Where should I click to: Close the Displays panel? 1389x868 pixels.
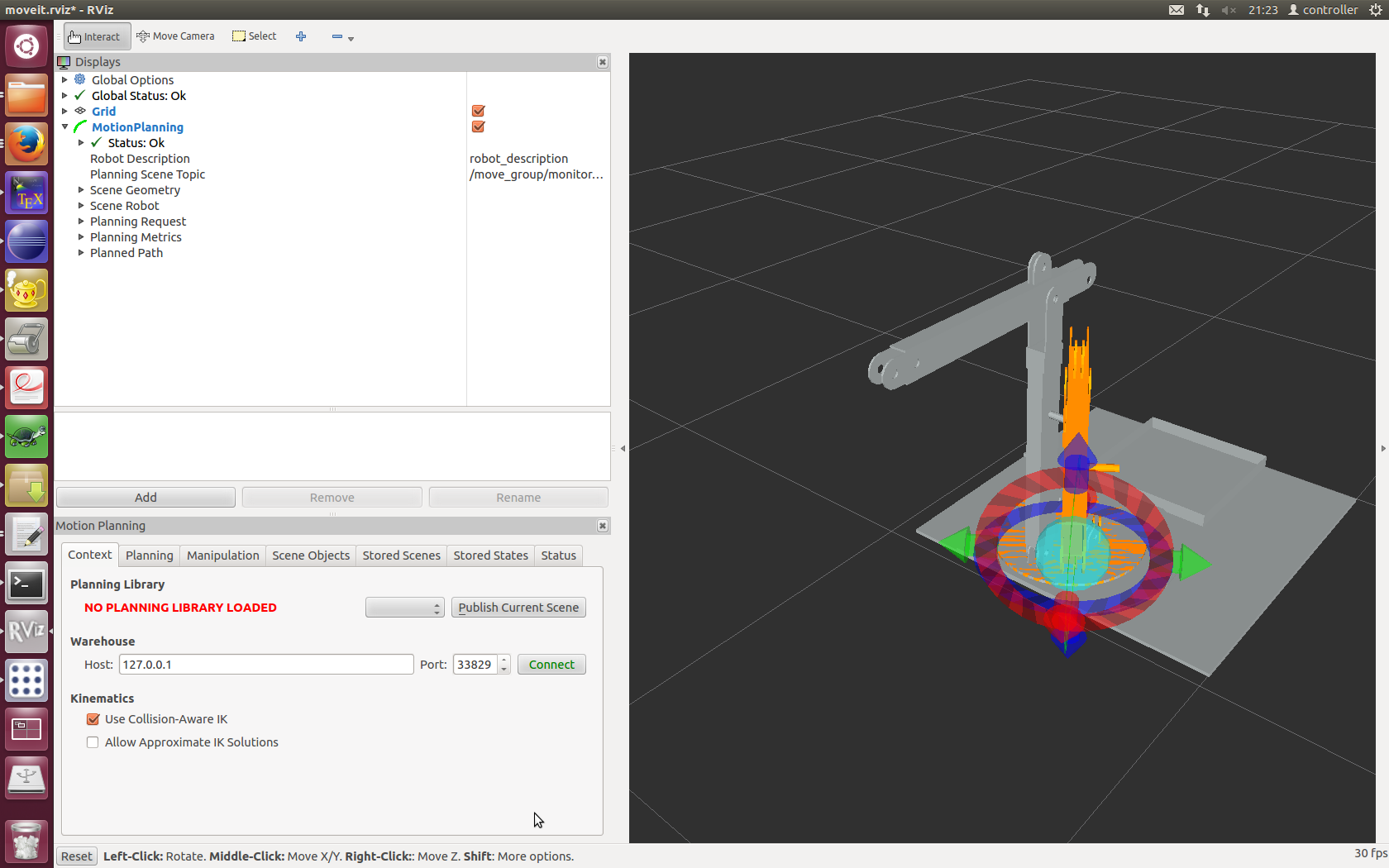(603, 62)
